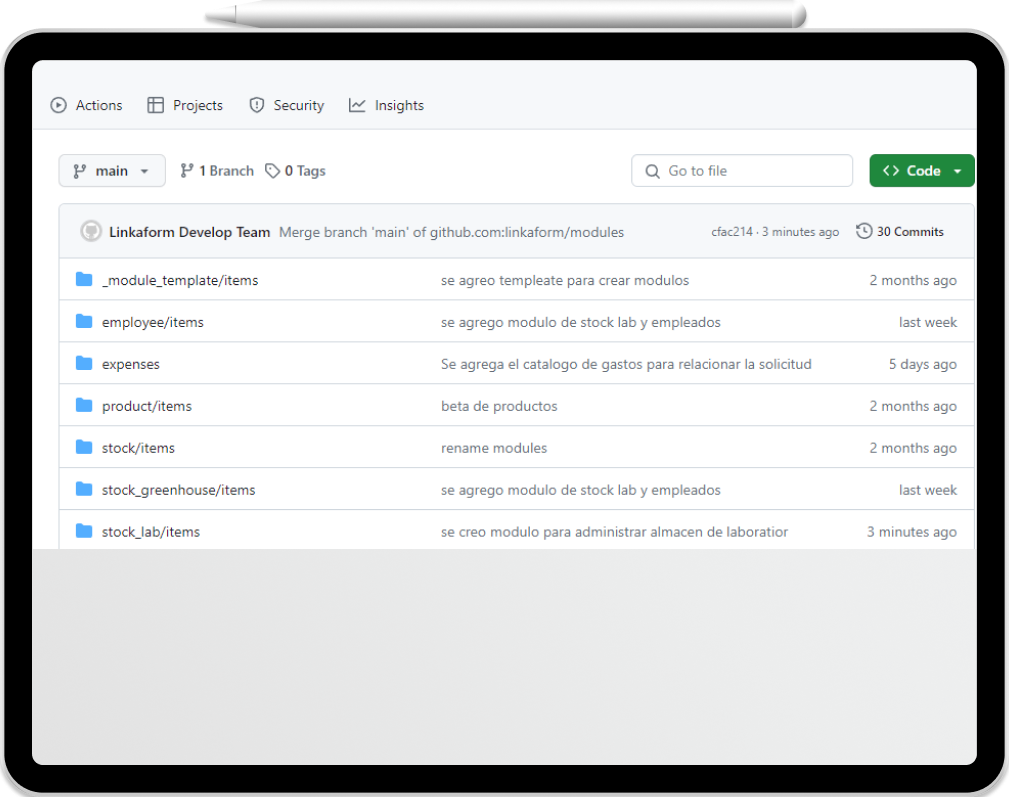Click the Linkaform Develop Team avatar
Viewport: 1009px width, 797px height.
91,231
